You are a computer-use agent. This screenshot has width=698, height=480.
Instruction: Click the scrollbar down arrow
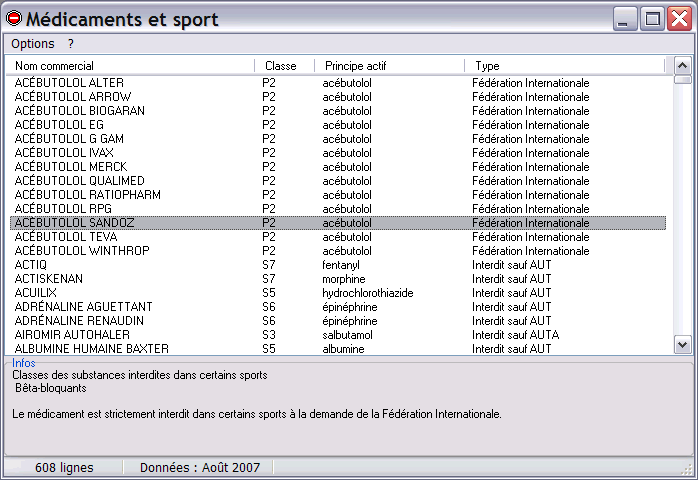[x=682, y=345]
